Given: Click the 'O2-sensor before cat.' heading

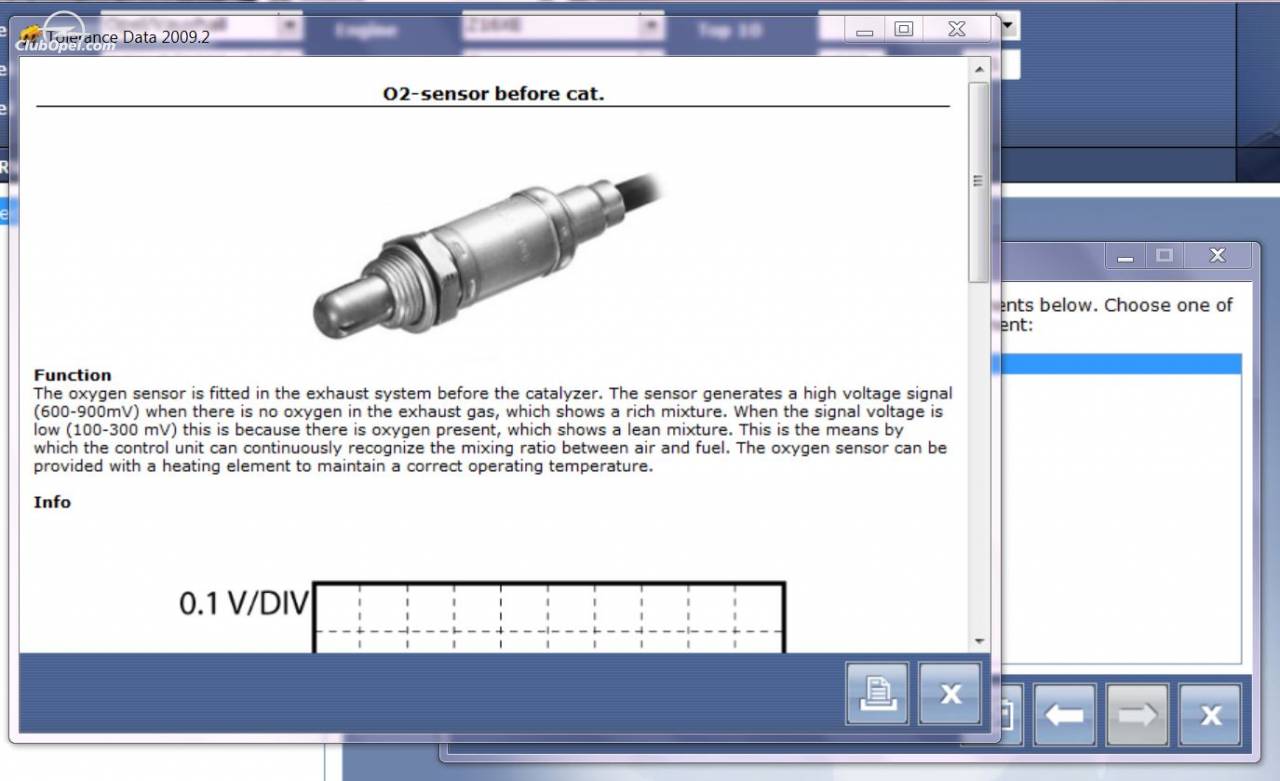Looking at the screenshot, I should (x=494, y=94).
